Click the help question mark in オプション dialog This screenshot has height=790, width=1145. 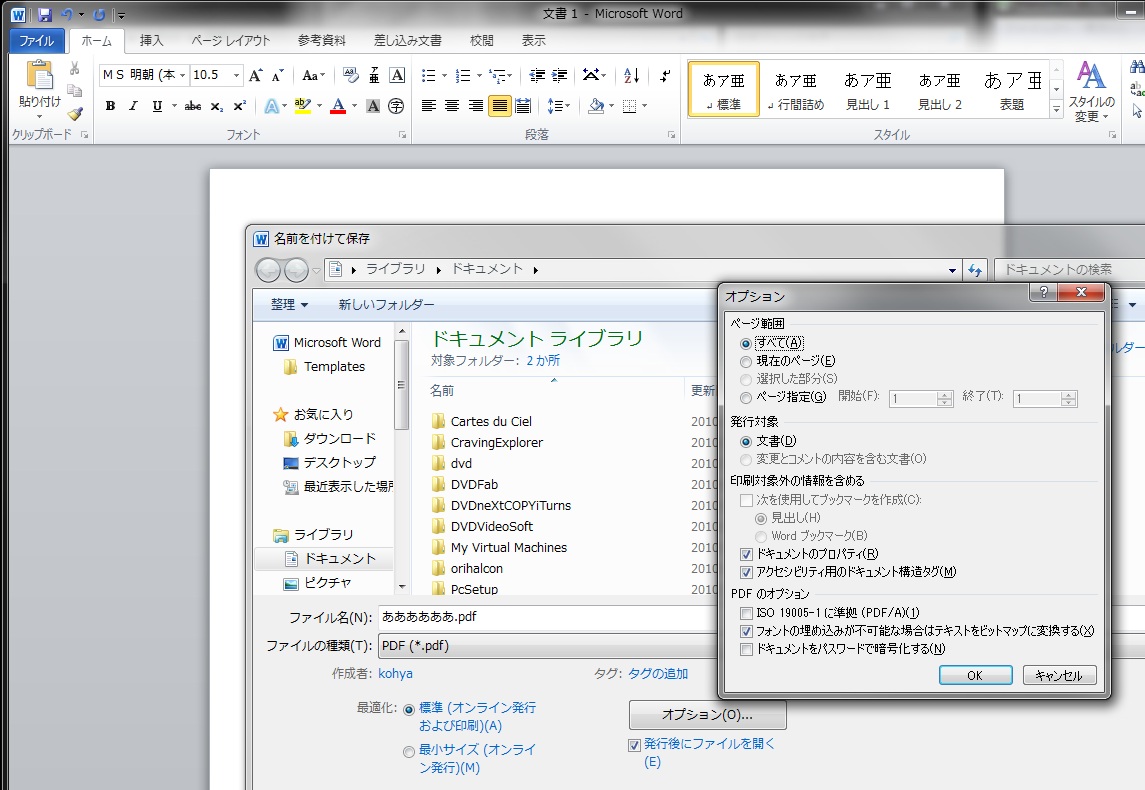coord(1041,293)
